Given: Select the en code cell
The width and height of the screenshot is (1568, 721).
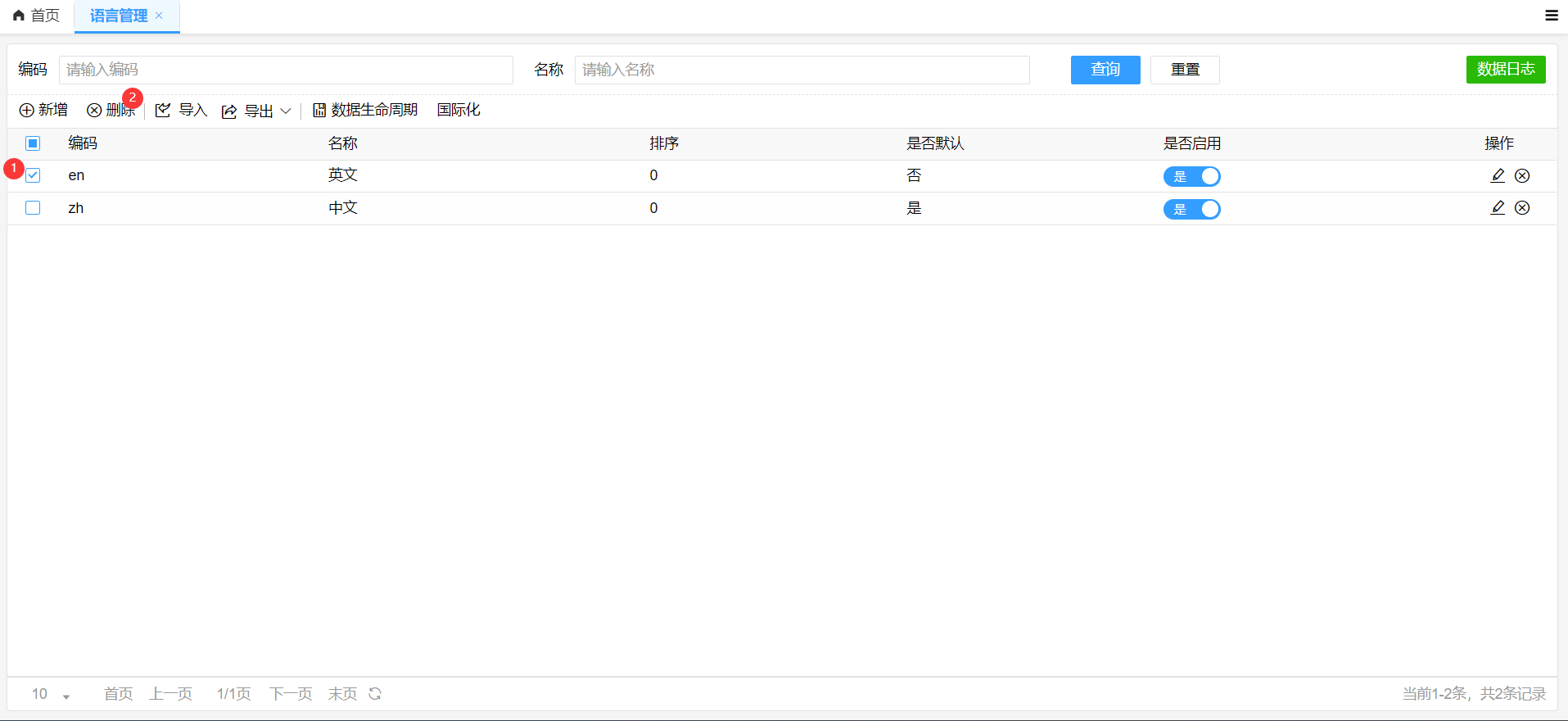Looking at the screenshot, I should tap(76, 175).
